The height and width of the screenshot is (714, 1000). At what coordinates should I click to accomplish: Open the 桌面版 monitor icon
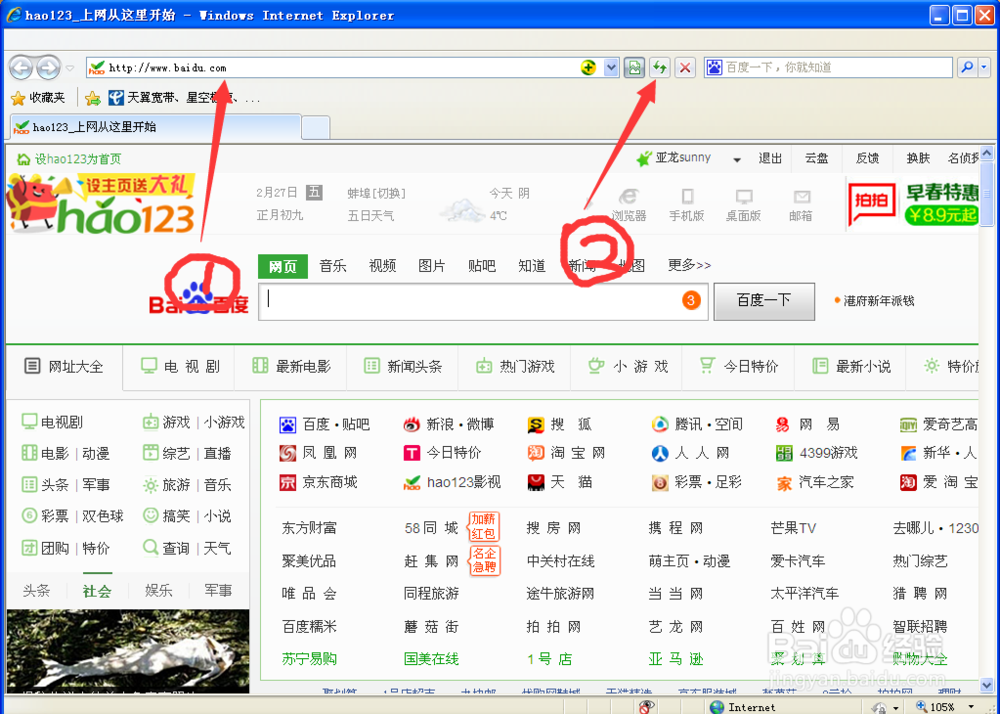(744, 205)
